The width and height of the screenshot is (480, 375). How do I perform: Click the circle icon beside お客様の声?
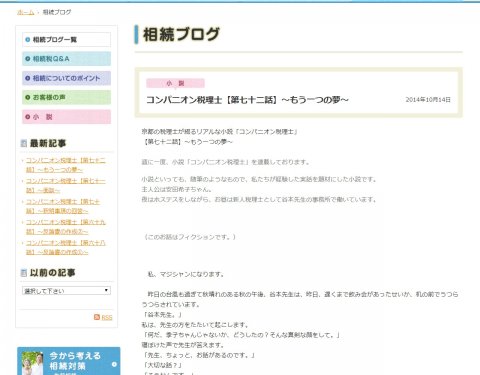coord(28,97)
